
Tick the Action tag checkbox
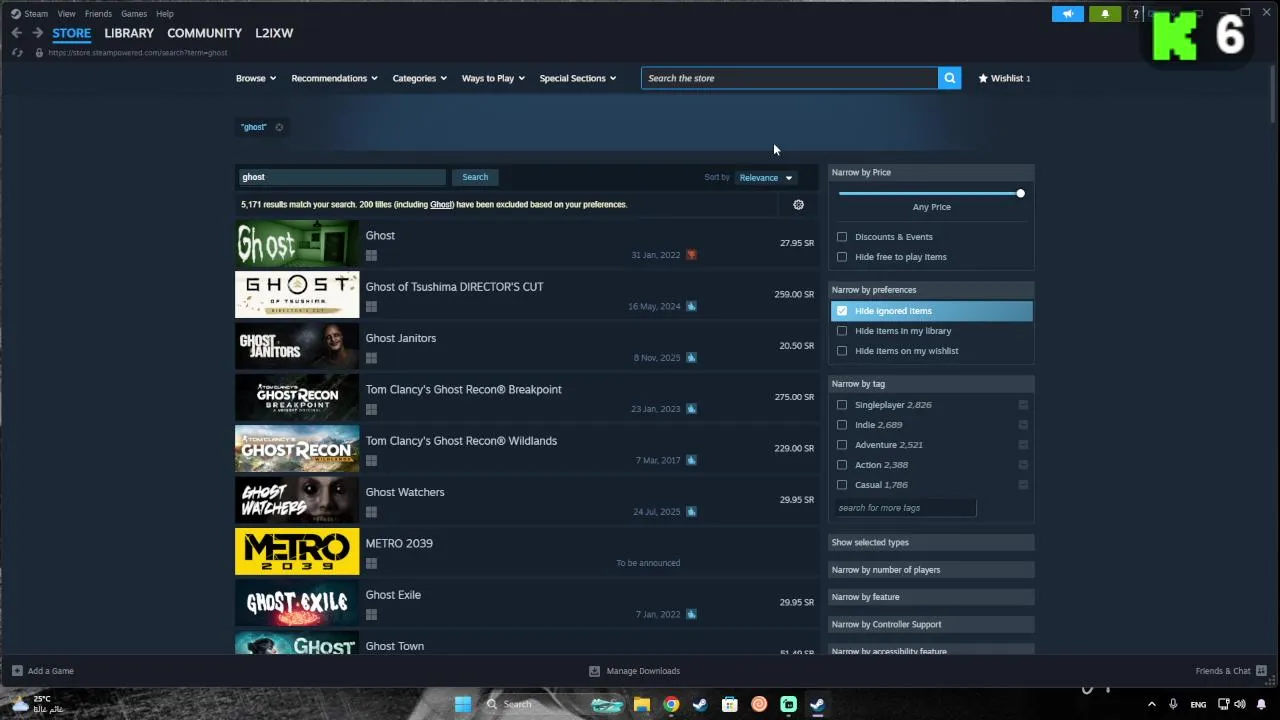pyautogui.click(x=842, y=465)
